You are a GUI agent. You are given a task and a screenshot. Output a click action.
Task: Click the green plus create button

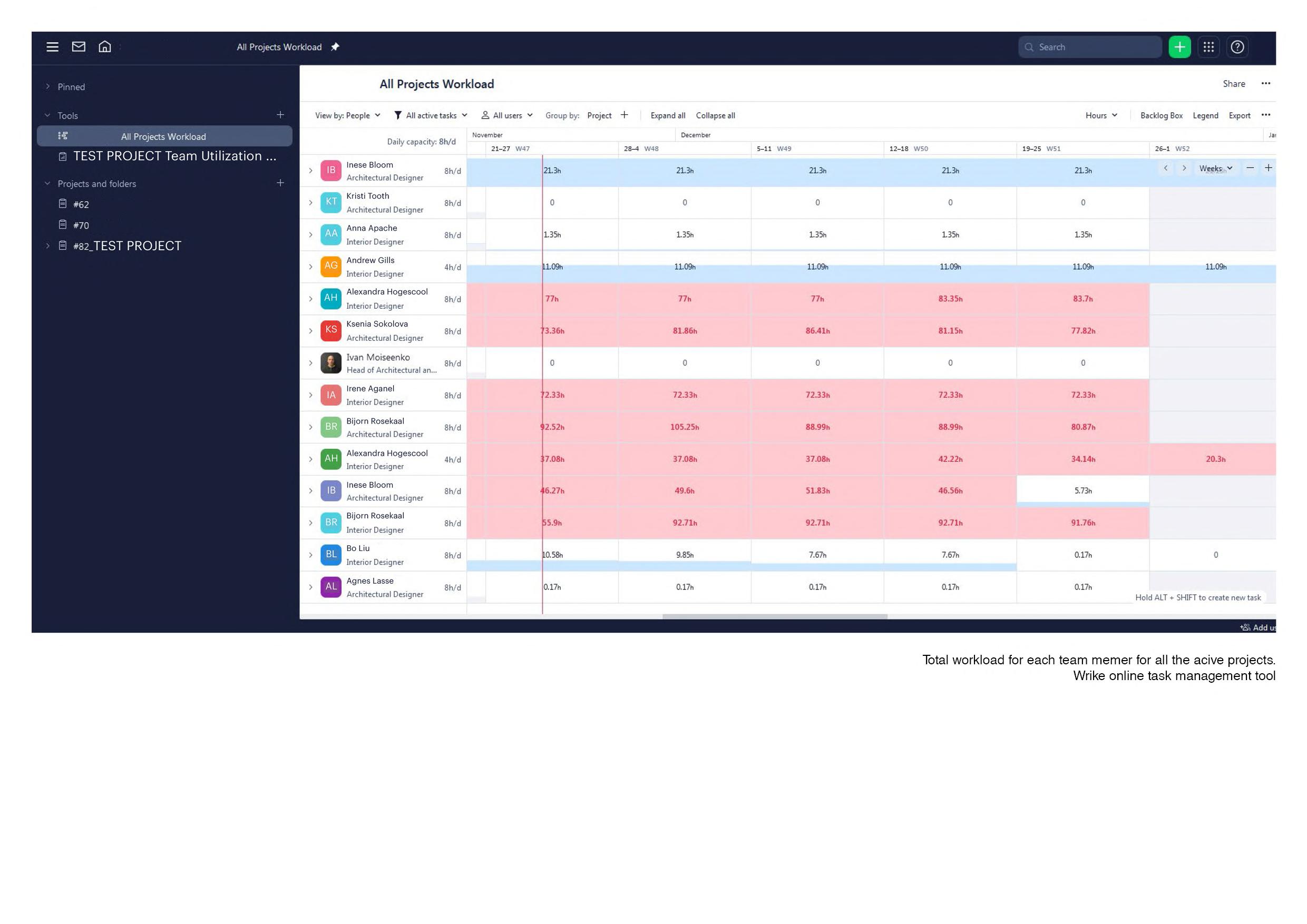point(1179,47)
